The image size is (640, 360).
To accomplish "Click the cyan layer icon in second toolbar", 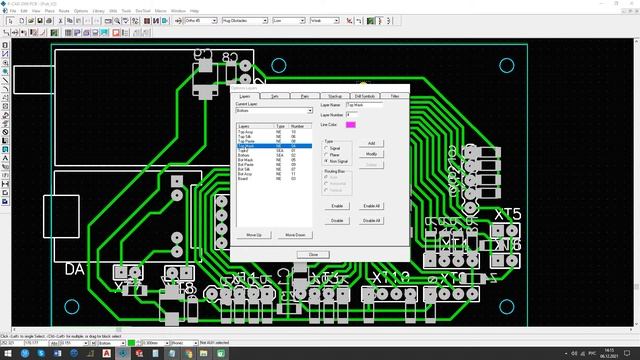I will coord(104,32).
